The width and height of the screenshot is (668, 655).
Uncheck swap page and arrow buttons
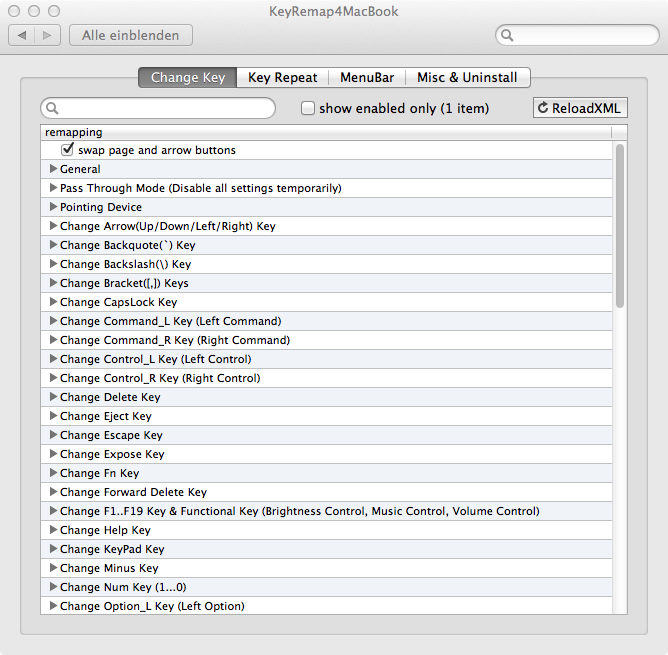click(x=67, y=150)
